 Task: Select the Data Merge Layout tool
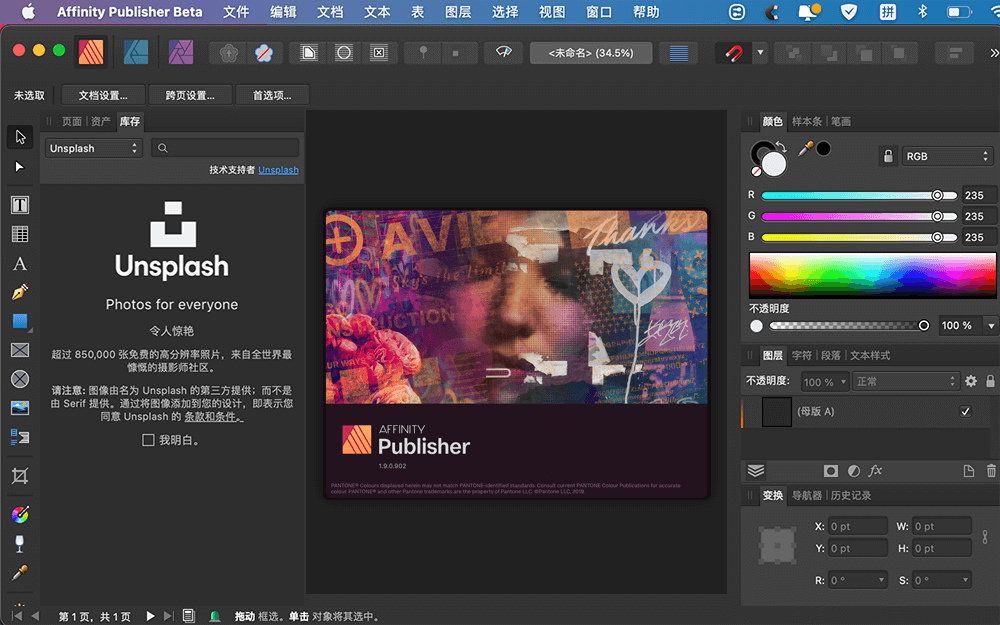[20, 438]
